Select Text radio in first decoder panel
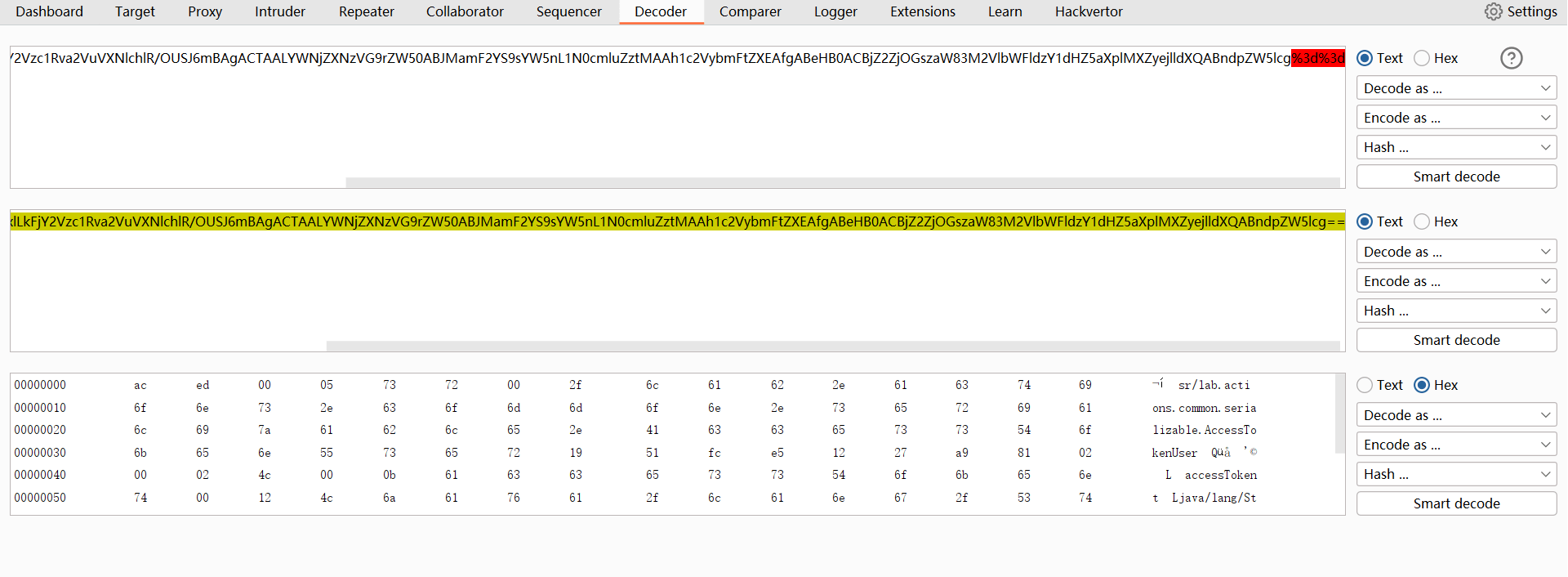Screen dimensions: 1568x577 coord(1364,58)
